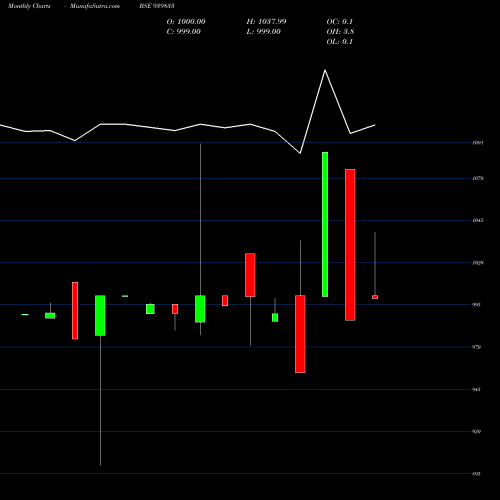Click the low value 'L: 999.00'
Image resolution: width=500 pixels, height=500 pixels.
(264, 32)
